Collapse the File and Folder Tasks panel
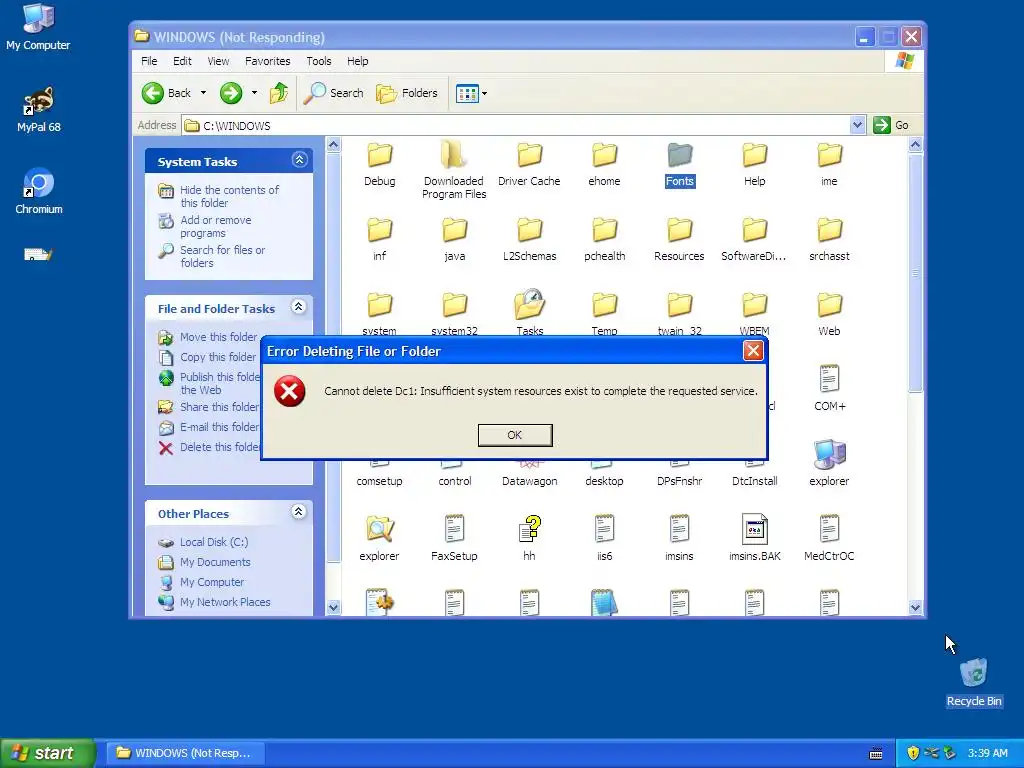Image resolution: width=1024 pixels, height=768 pixels. point(298,307)
